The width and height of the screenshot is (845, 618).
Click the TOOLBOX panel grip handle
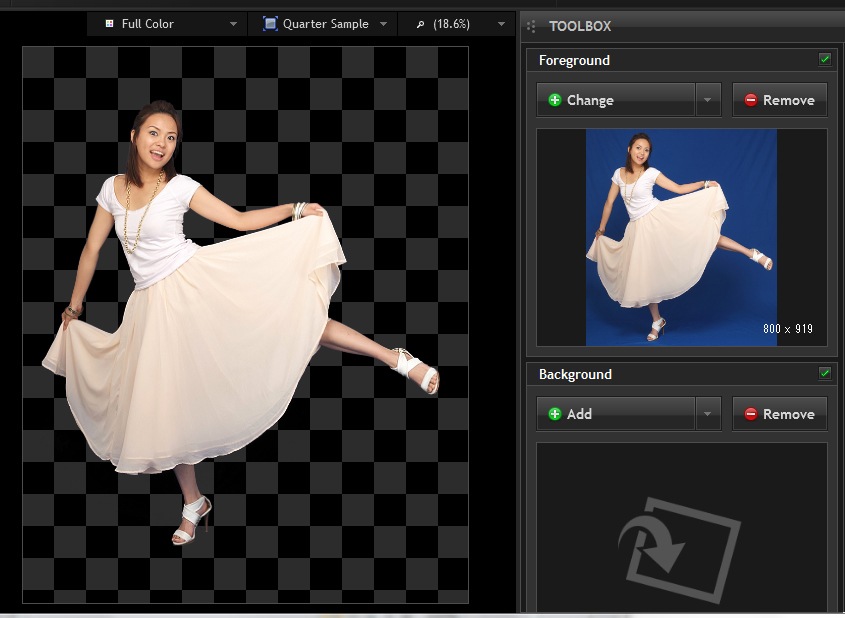[x=531, y=26]
